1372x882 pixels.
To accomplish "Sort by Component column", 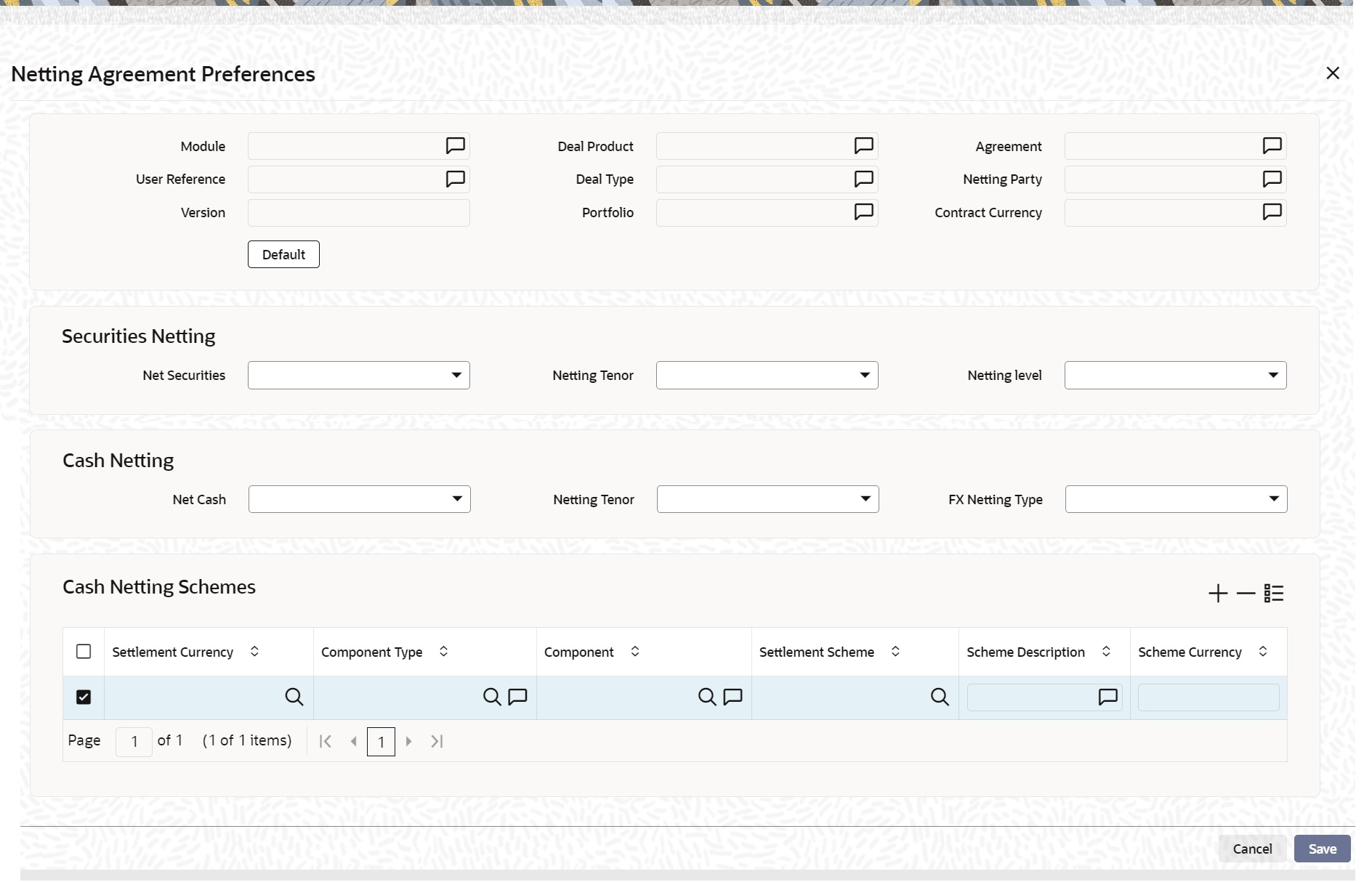I will pyautogui.click(x=634, y=652).
